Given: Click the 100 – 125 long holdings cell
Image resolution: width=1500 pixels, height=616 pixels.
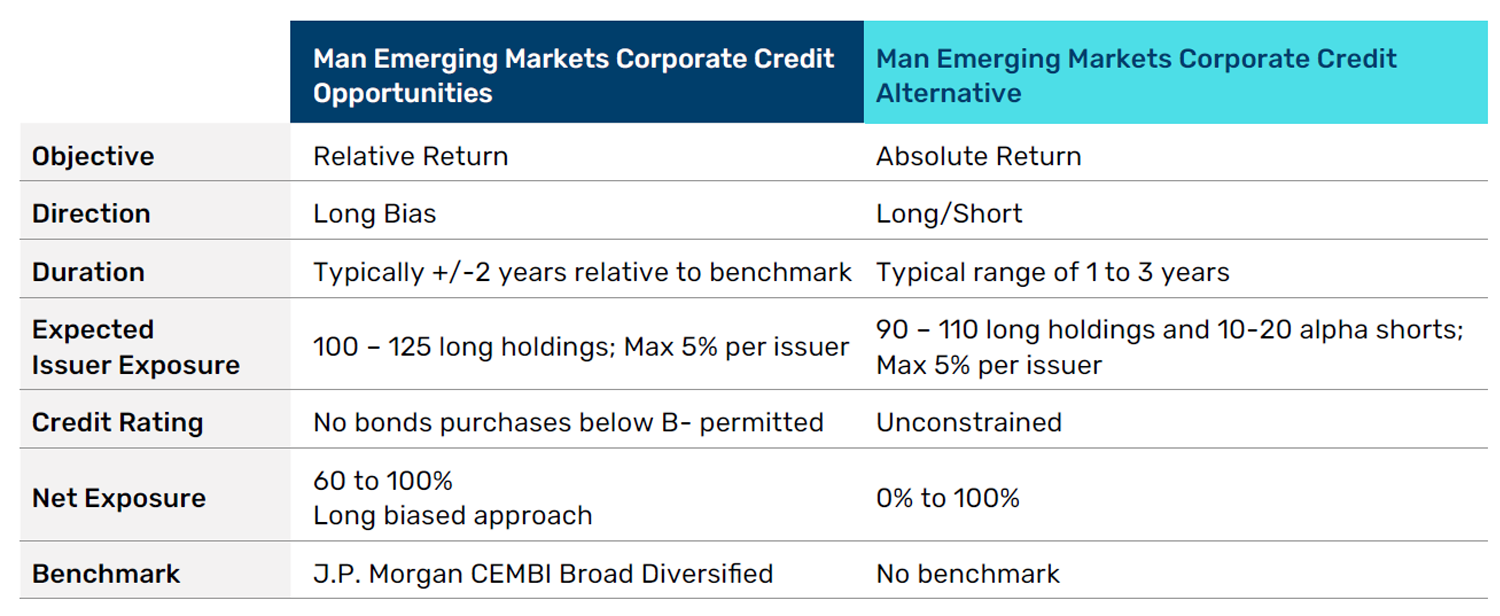Looking at the screenshot, I should coord(580,347).
